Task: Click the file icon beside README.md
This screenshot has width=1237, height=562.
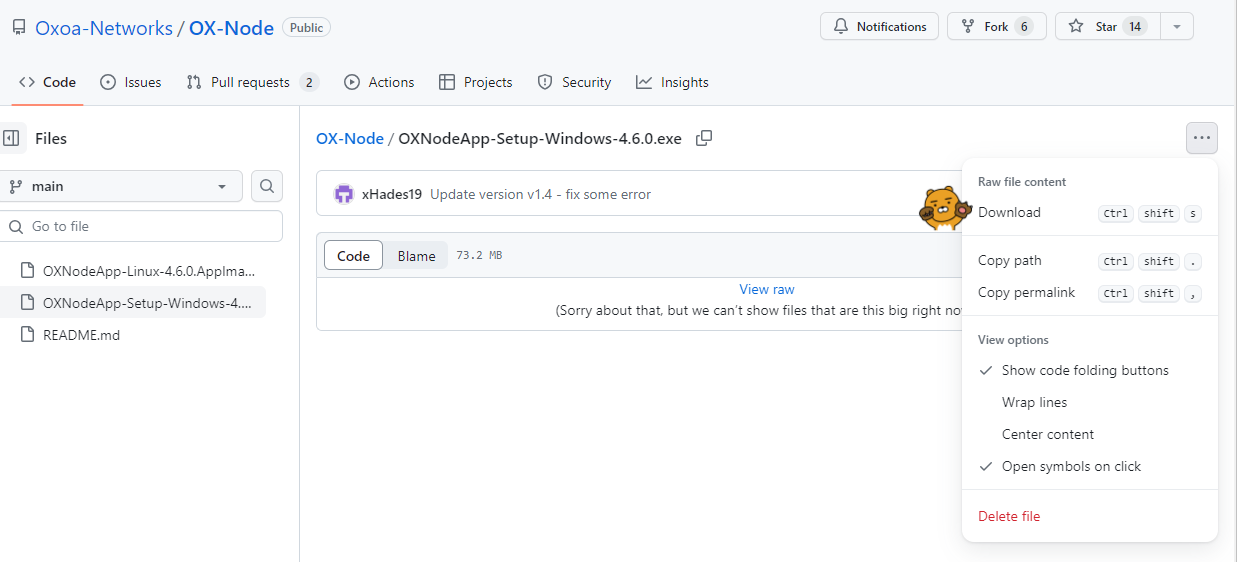Action: point(28,335)
